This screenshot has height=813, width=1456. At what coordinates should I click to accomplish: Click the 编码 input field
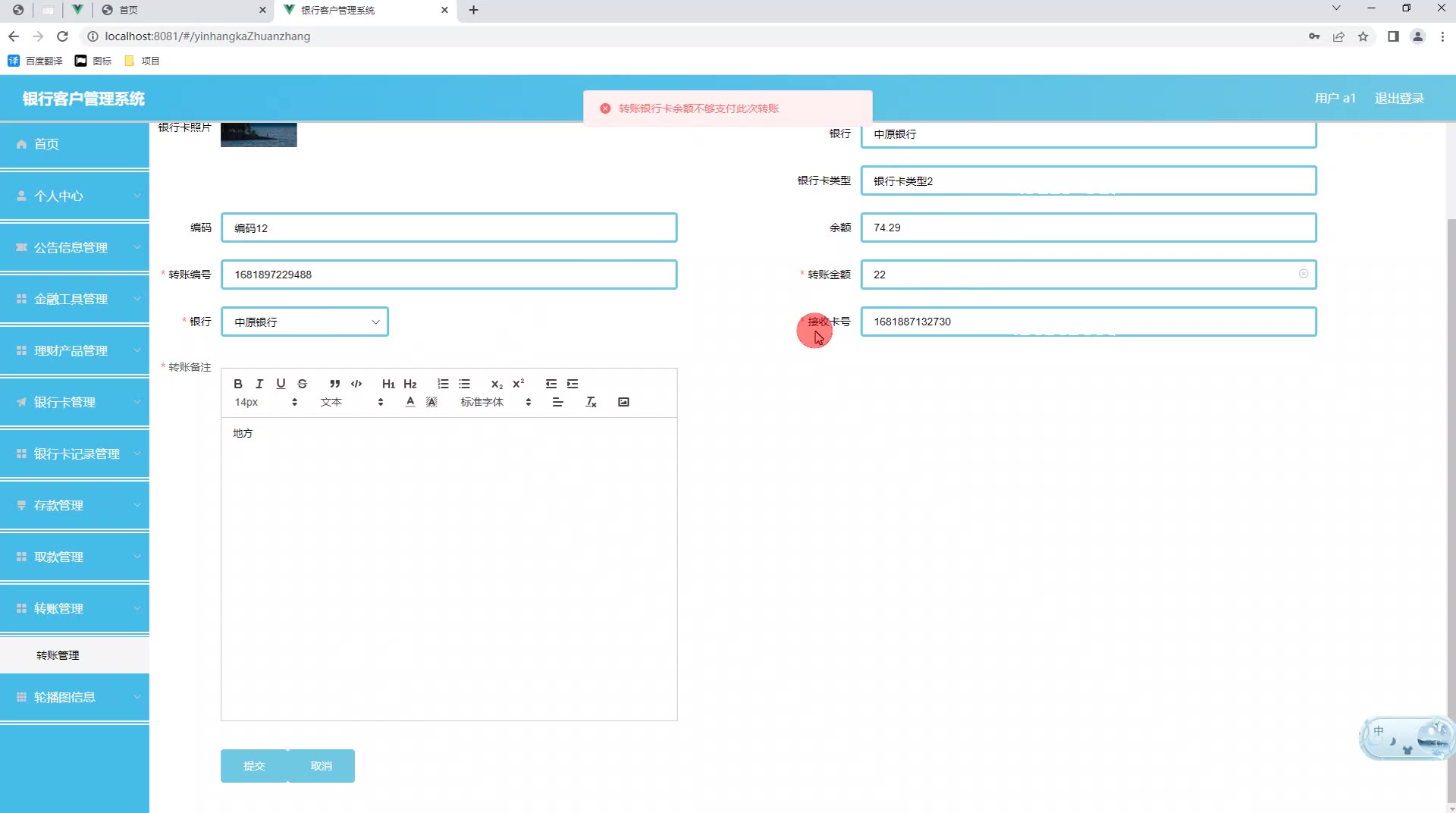[449, 228]
